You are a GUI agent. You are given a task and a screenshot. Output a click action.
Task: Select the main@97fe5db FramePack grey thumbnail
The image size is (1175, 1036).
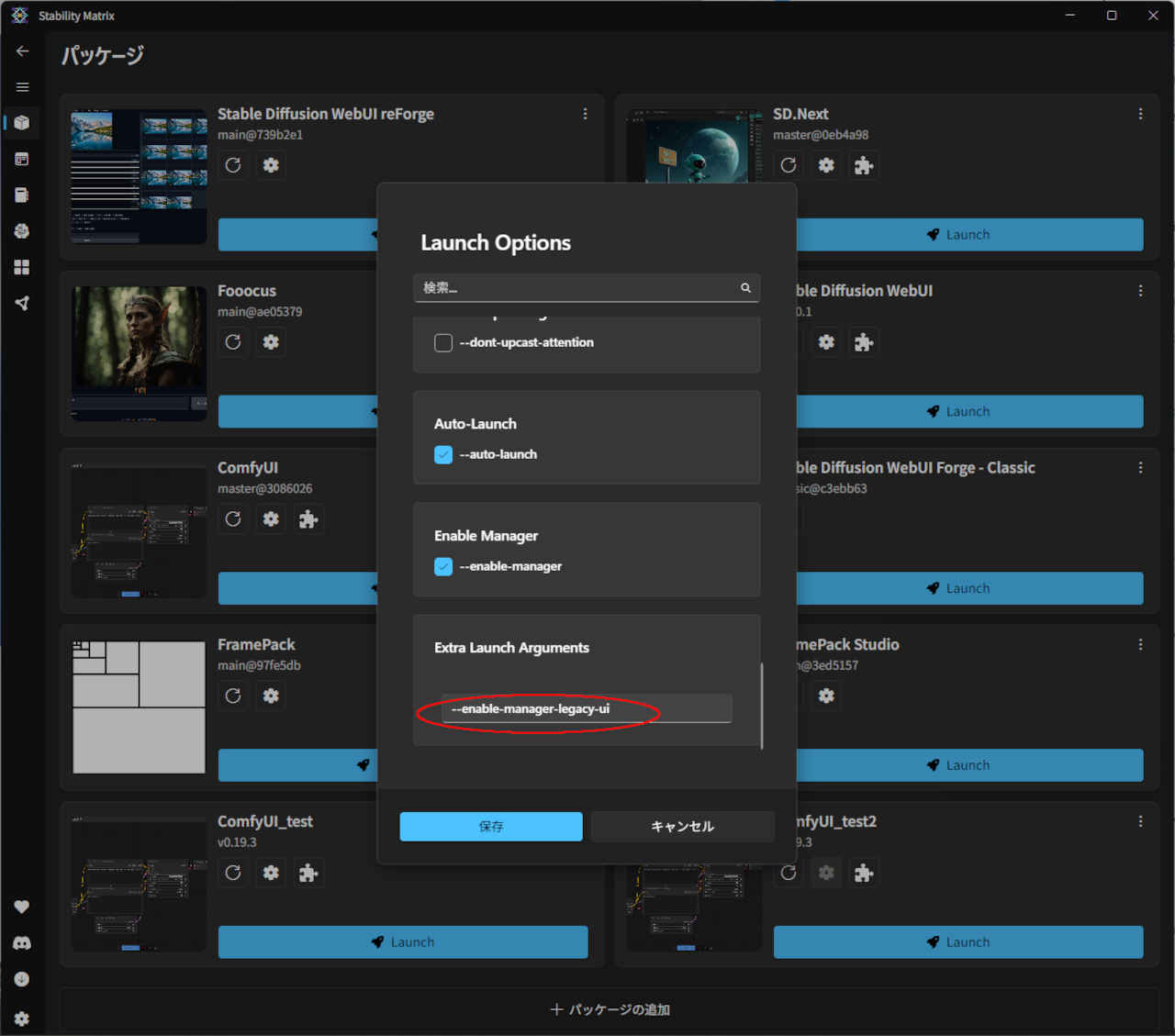[139, 707]
